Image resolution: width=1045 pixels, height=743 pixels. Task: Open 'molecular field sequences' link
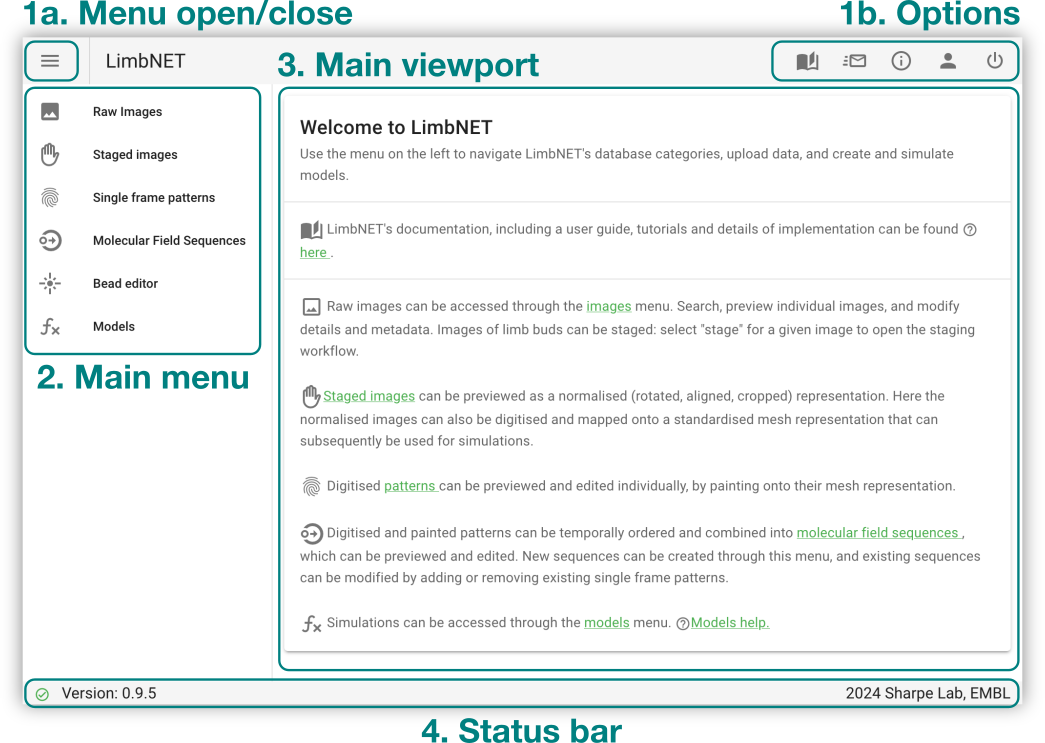pos(878,532)
